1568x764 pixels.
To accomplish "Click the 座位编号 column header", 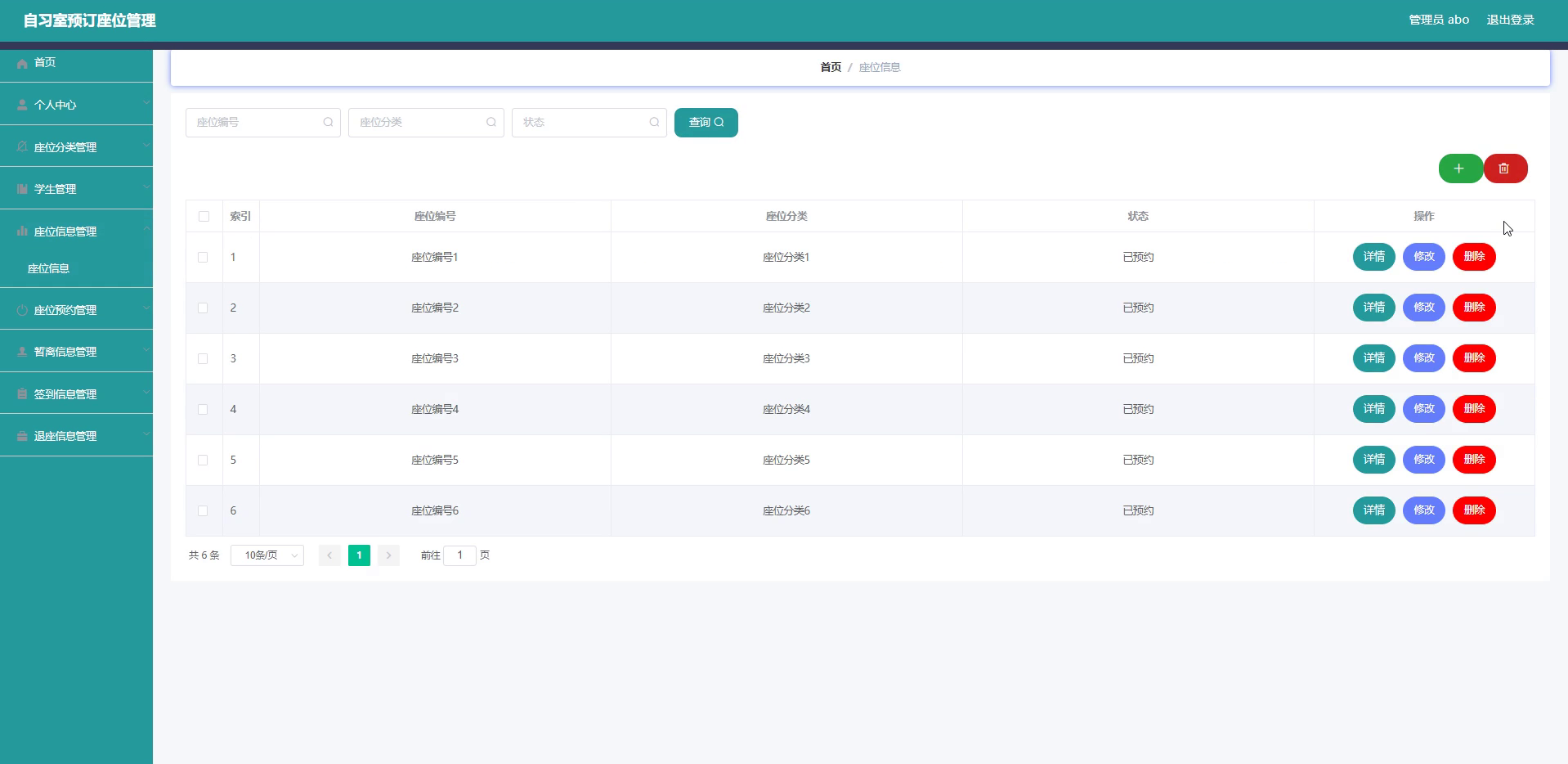I will click(435, 217).
